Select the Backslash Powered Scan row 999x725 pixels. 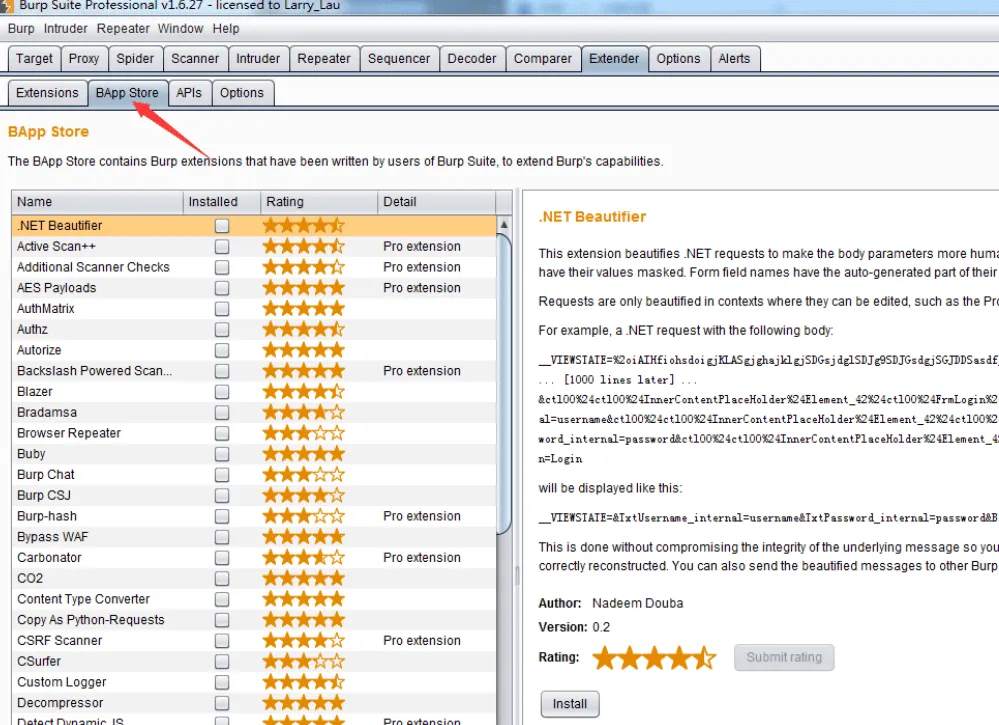point(254,371)
